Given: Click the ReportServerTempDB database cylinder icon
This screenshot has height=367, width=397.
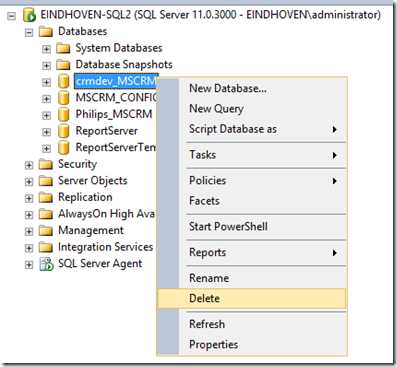Looking at the screenshot, I should coord(63,148).
